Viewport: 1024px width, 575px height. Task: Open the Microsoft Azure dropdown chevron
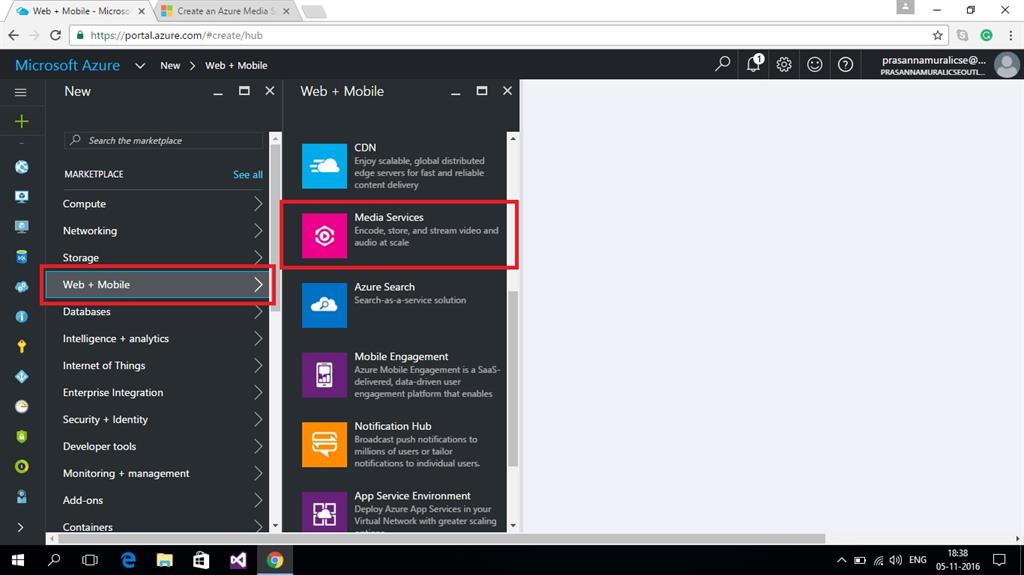point(140,65)
